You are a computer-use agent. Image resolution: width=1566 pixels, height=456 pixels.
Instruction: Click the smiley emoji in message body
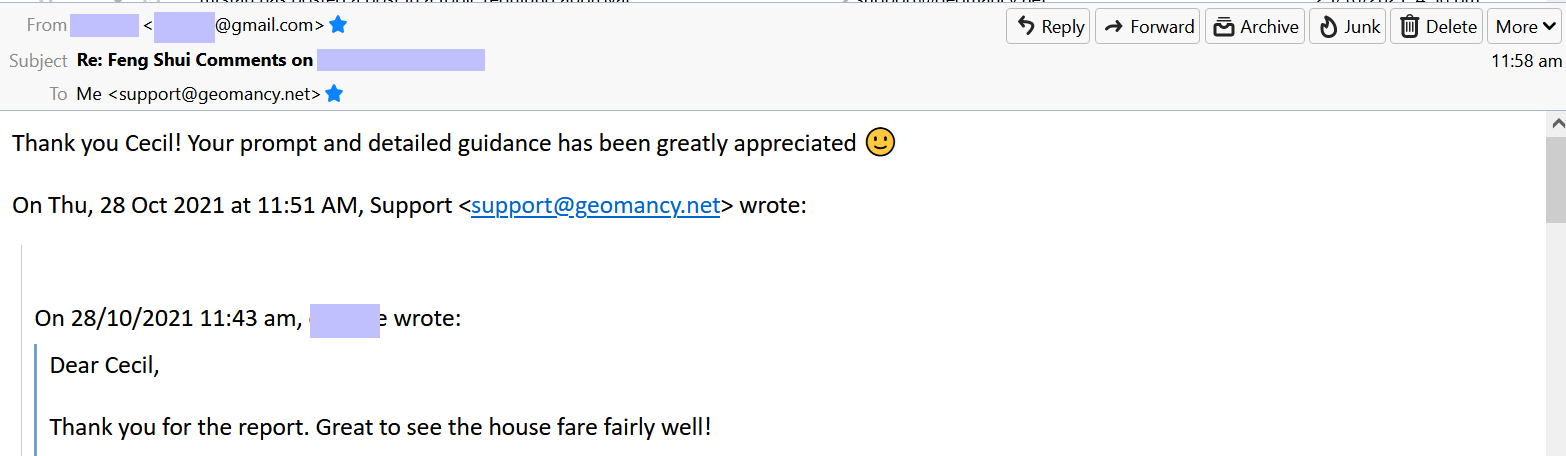click(880, 143)
